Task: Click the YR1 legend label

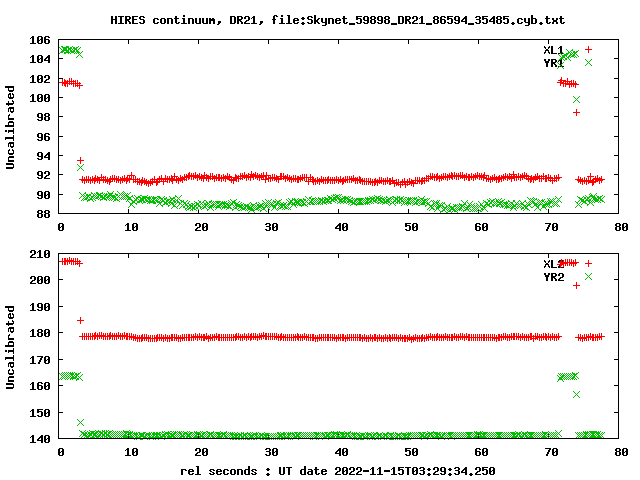Action: (553, 63)
